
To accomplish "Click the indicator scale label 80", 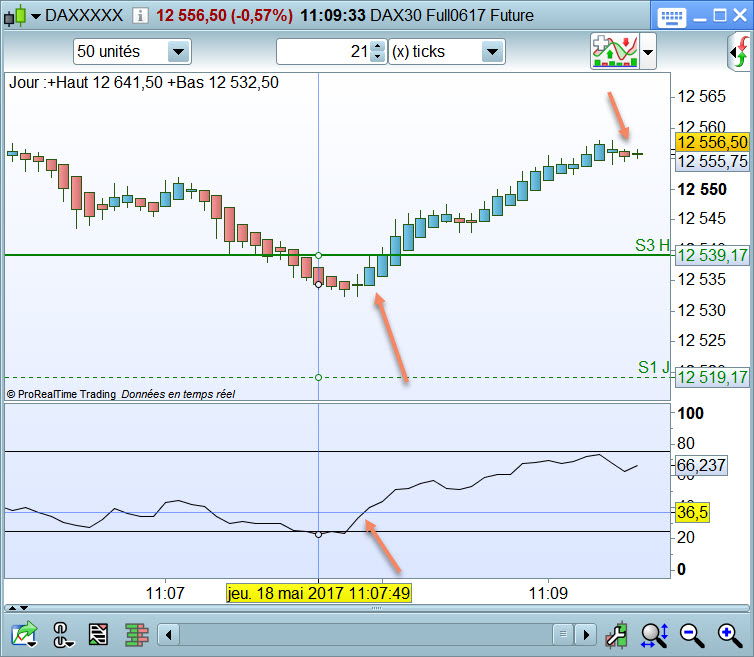I will 686,443.
